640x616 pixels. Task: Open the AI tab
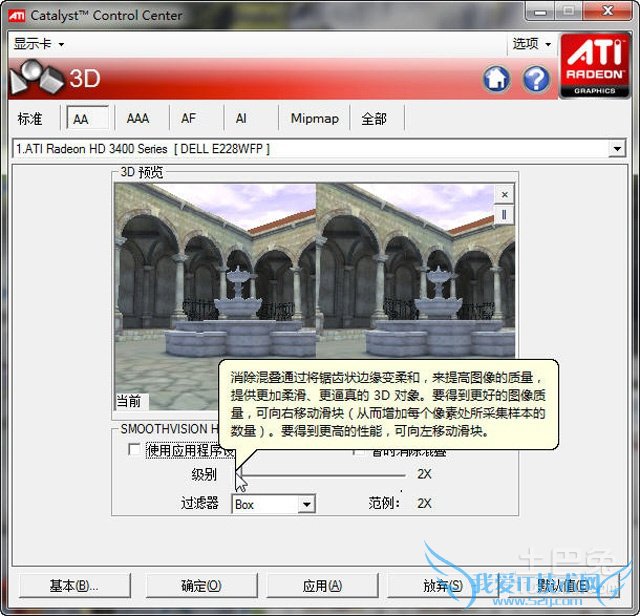pos(241,118)
